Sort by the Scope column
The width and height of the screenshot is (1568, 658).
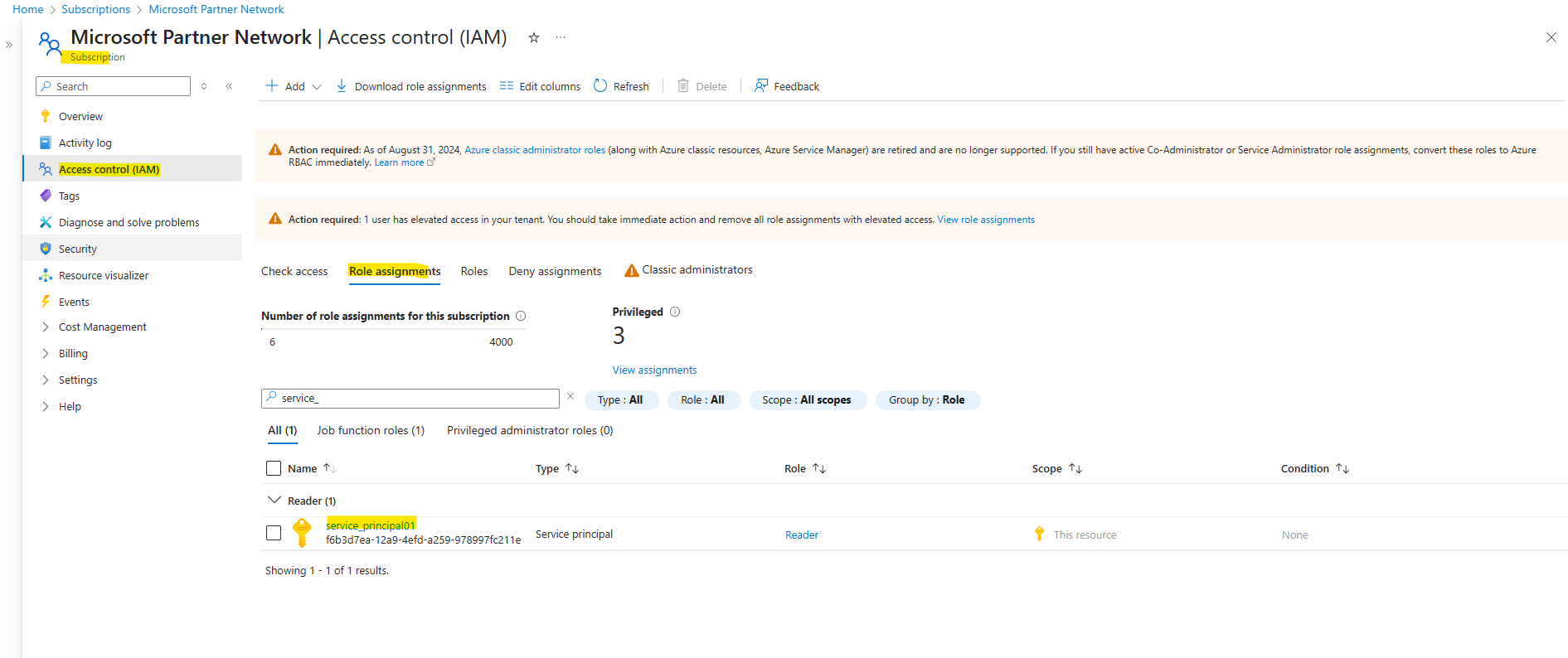pos(1057,468)
